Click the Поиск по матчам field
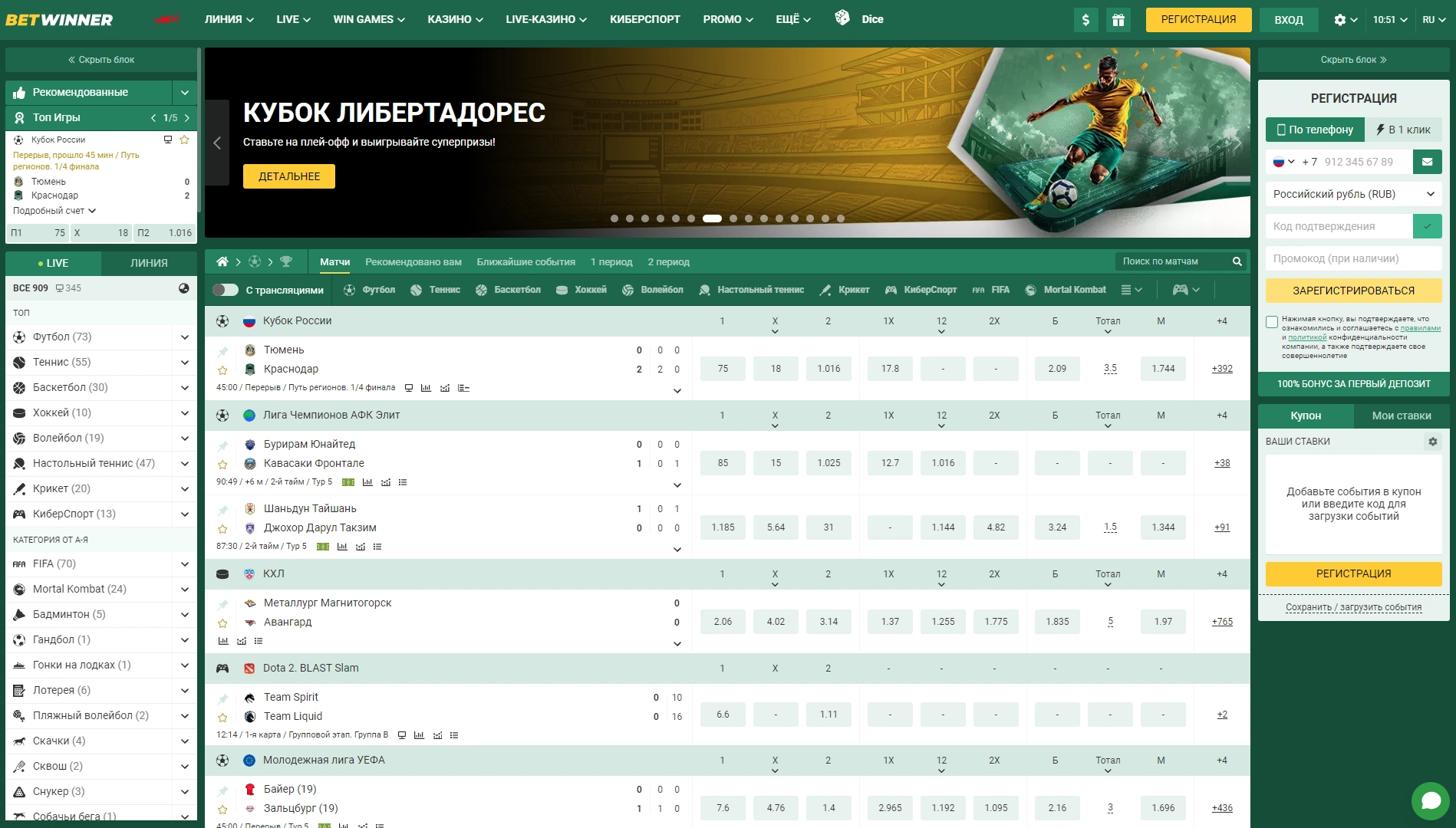The image size is (1456, 828). click(x=1172, y=261)
